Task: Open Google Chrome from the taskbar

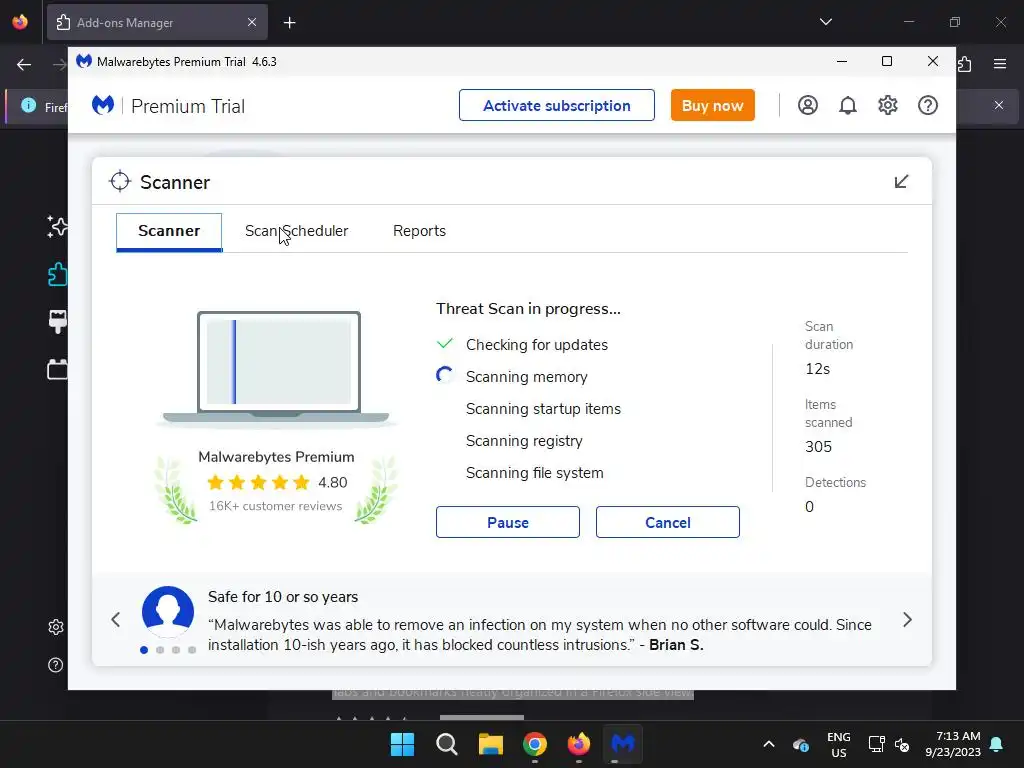Action: [x=534, y=744]
